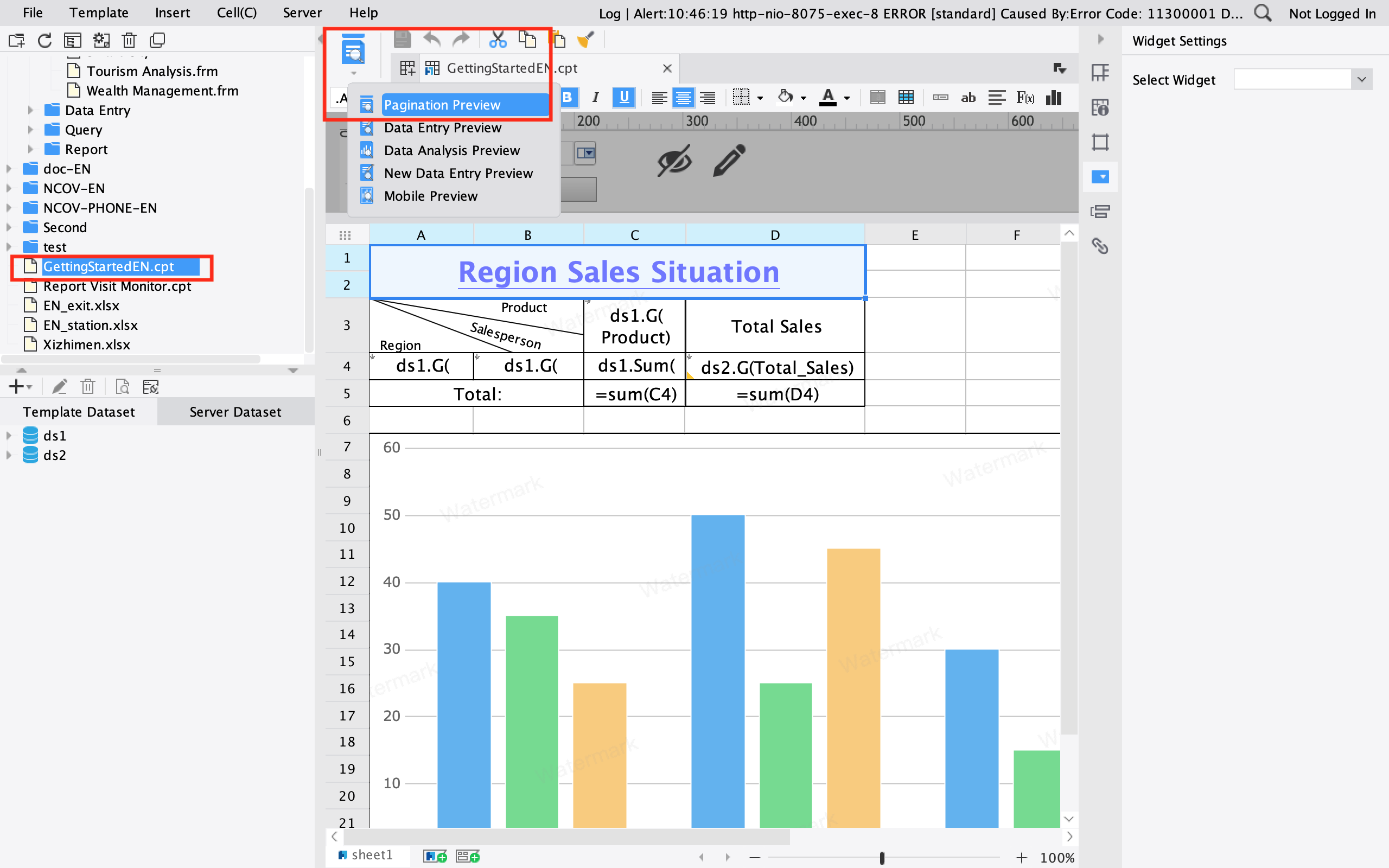Select the Cut icon in the toolbar

[496, 39]
